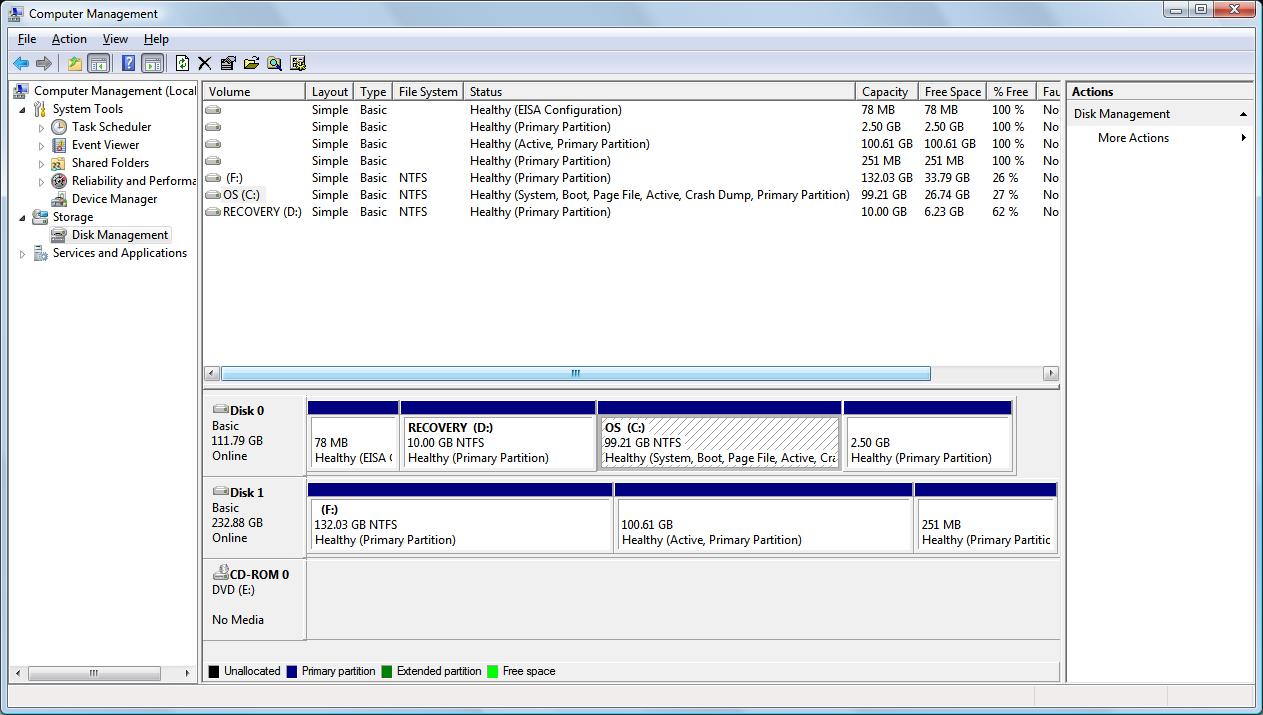Screen dimensions: 1263x715
Task: Sort by the % Free column header
Action: pyautogui.click(x=1011, y=91)
